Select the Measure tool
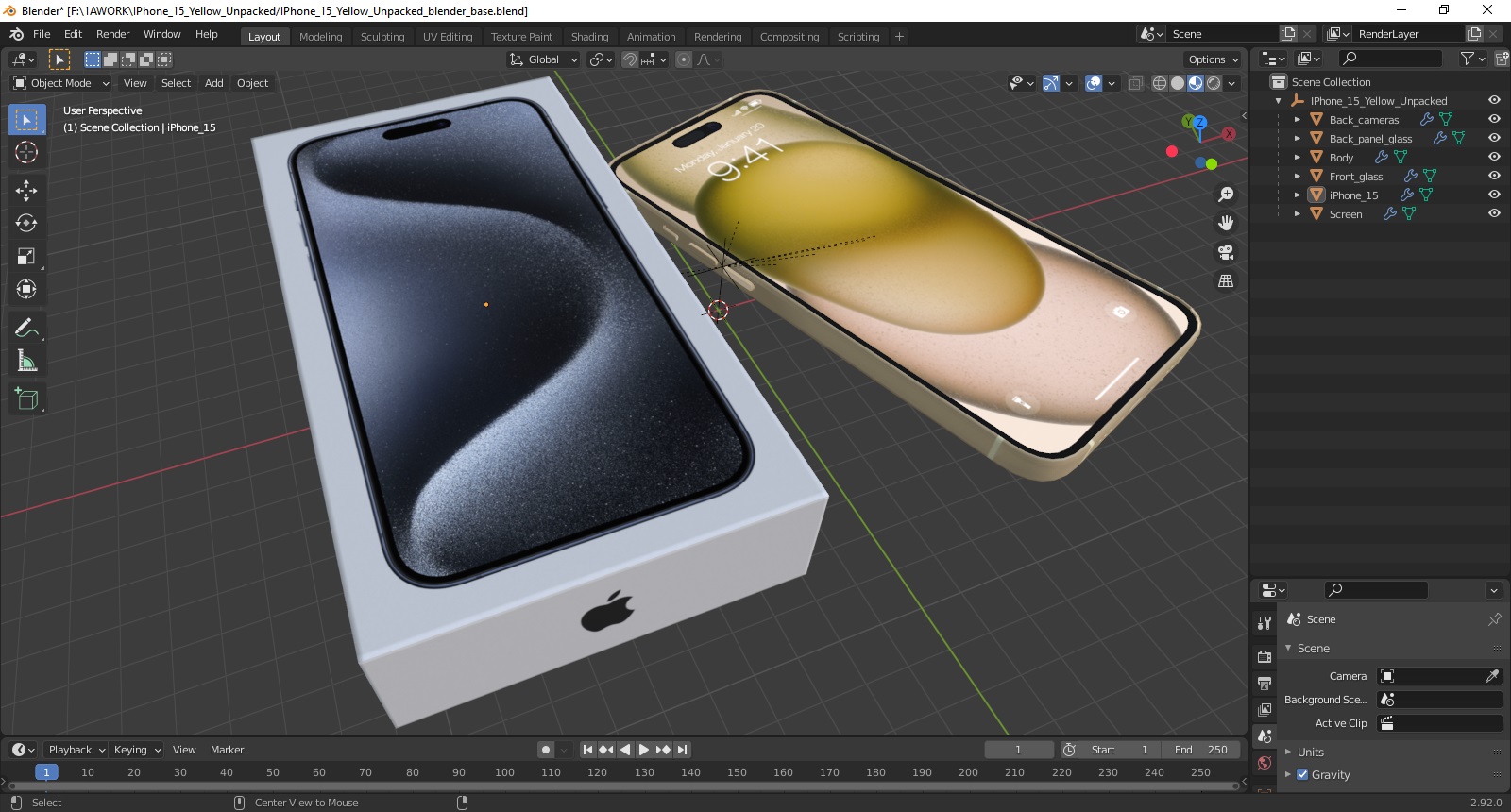 pos(26,361)
